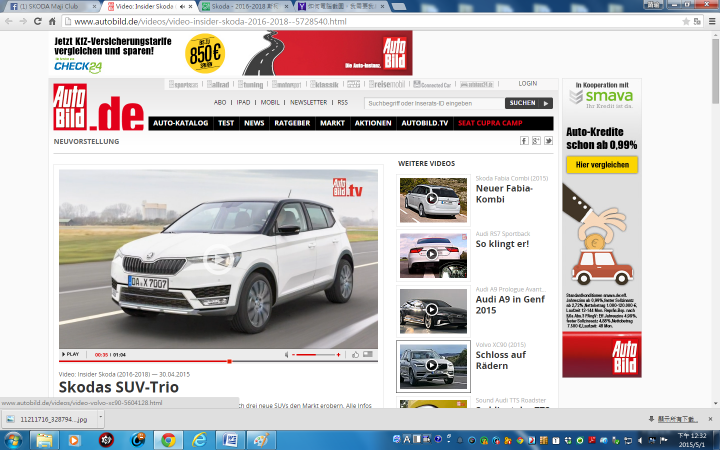Click the RSS link
The height and width of the screenshot is (450, 720).
coord(343,102)
